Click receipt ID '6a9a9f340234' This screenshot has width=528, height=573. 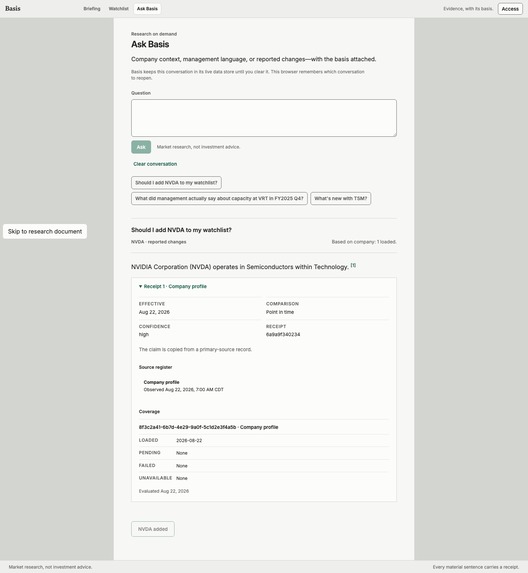[x=283, y=334]
